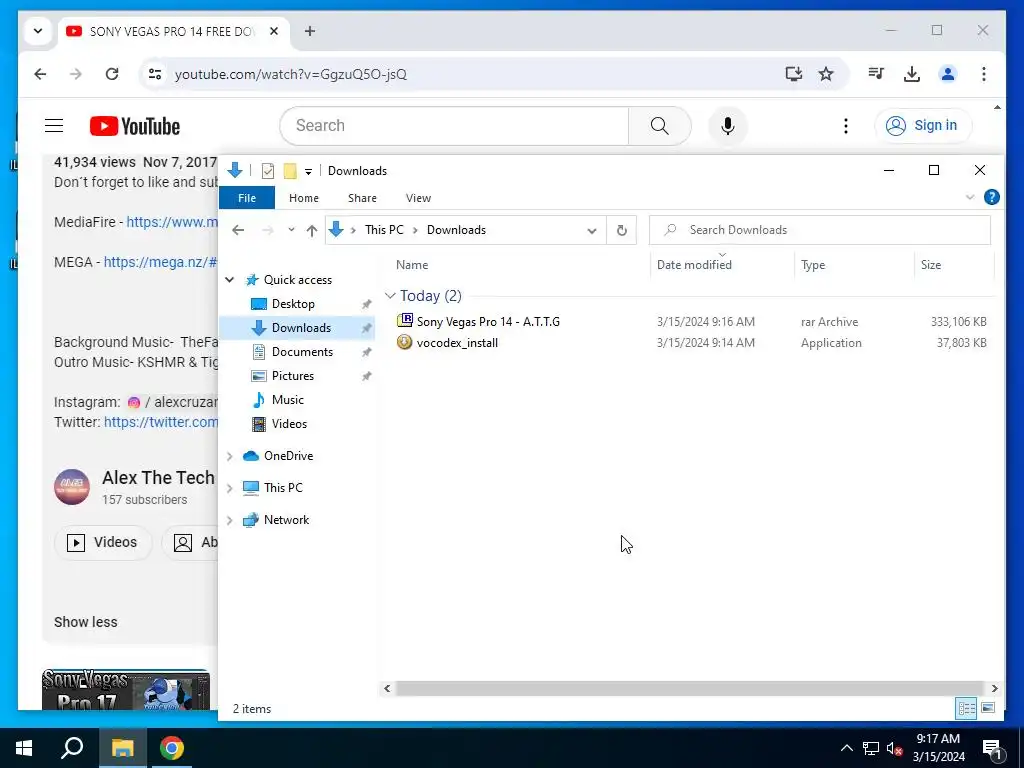
Task: Expand the This PC tree node
Action: [x=230, y=488]
